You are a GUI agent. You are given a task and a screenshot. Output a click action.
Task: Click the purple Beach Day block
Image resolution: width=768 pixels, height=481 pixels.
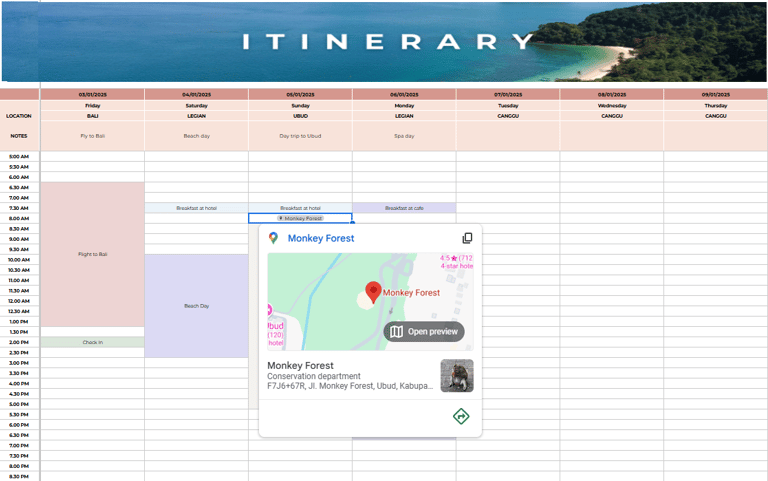click(x=196, y=306)
